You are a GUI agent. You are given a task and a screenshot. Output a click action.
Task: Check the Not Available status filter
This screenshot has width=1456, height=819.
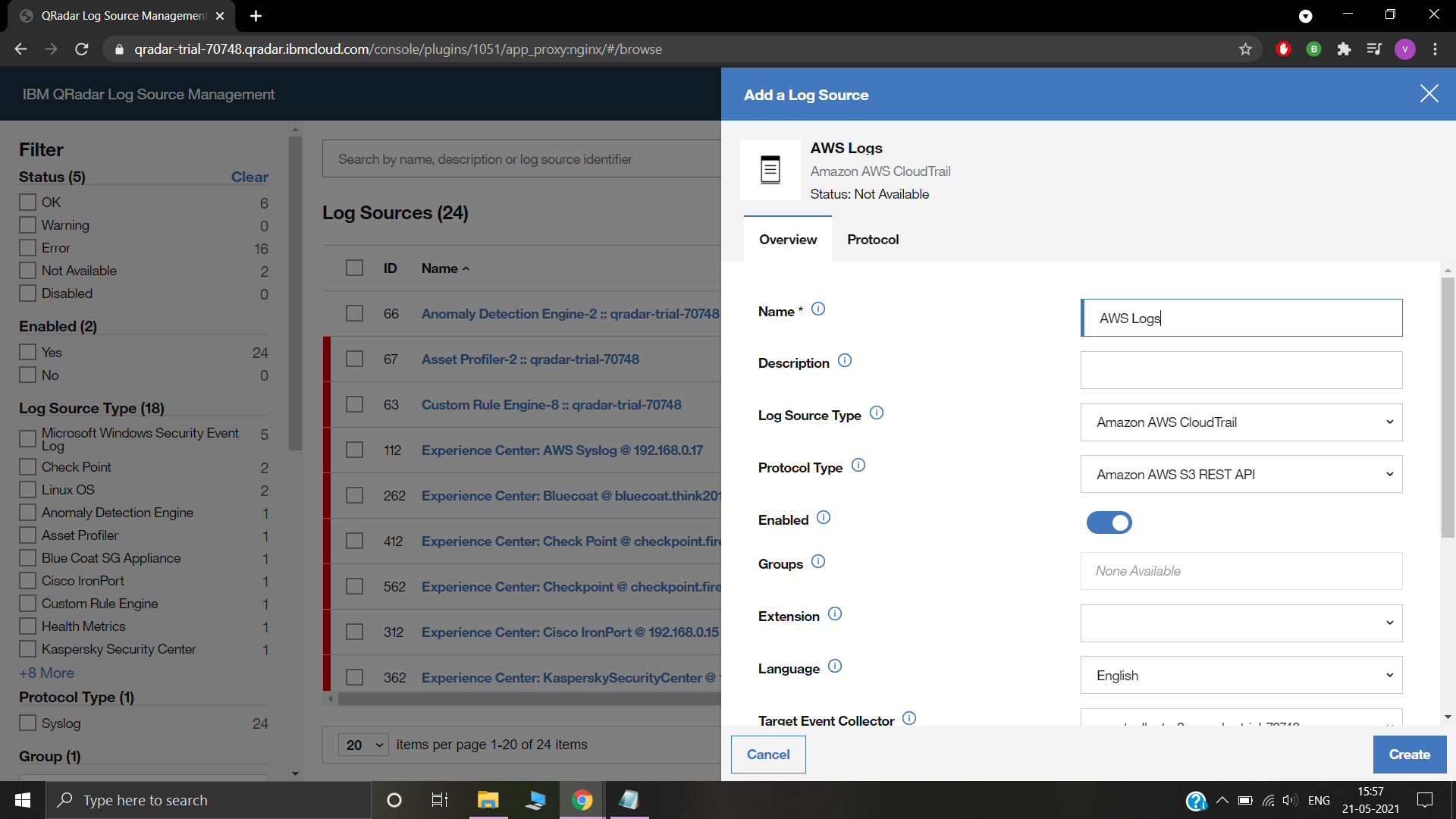(x=27, y=271)
